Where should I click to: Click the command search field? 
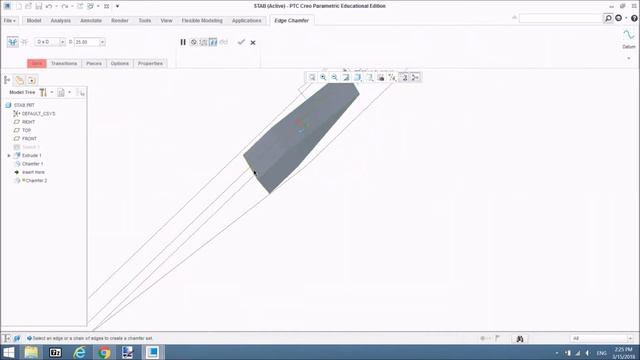click(561, 18)
